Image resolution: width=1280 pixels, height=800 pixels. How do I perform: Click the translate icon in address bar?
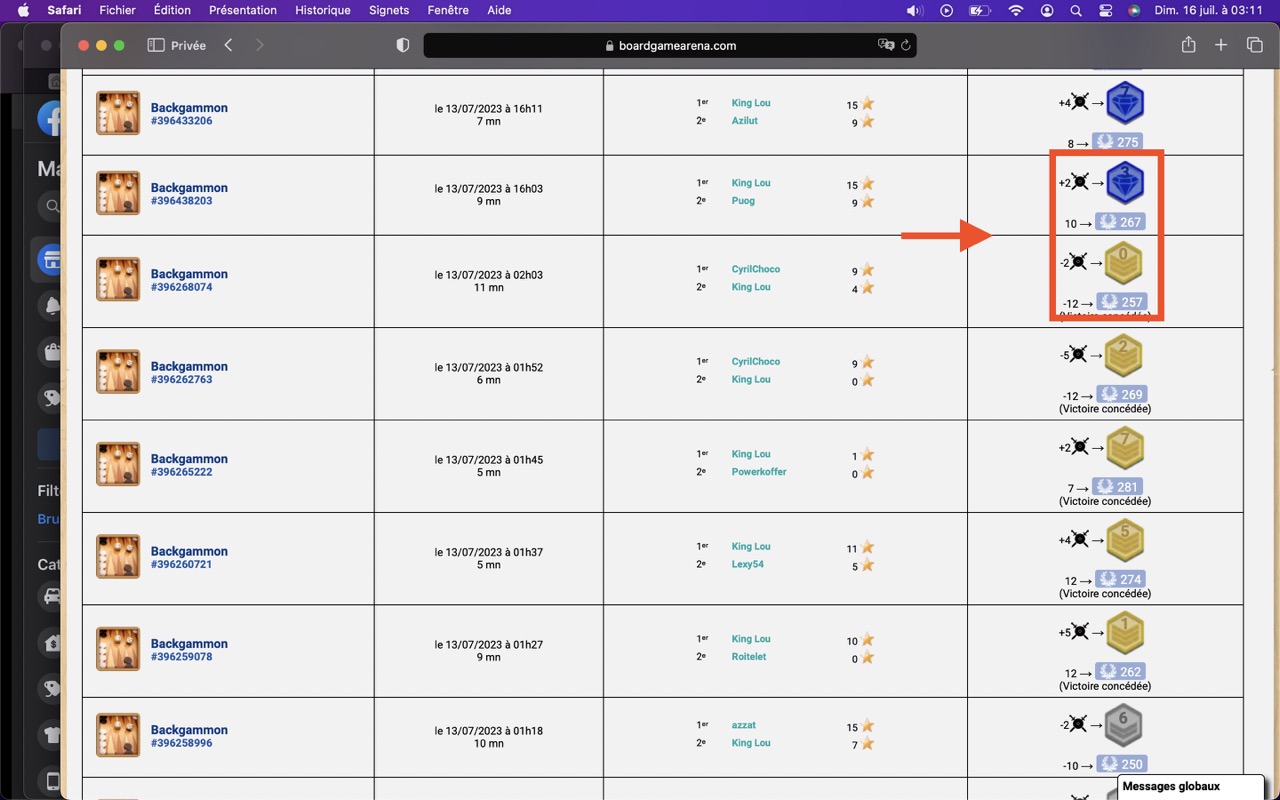[886, 45]
